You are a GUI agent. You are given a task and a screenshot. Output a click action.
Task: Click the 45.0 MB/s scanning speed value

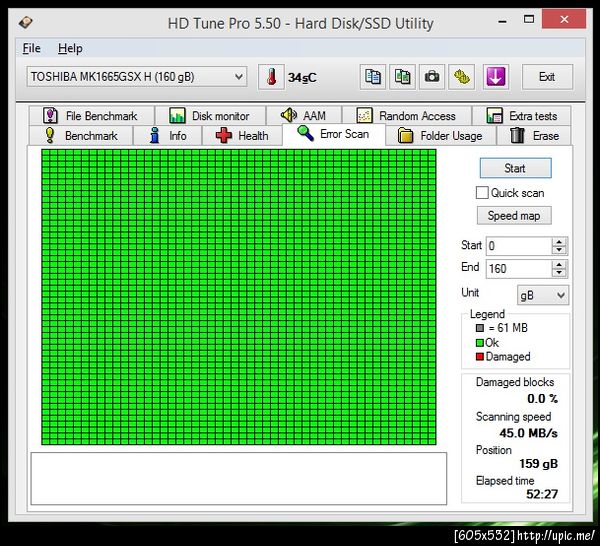point(528,433)
